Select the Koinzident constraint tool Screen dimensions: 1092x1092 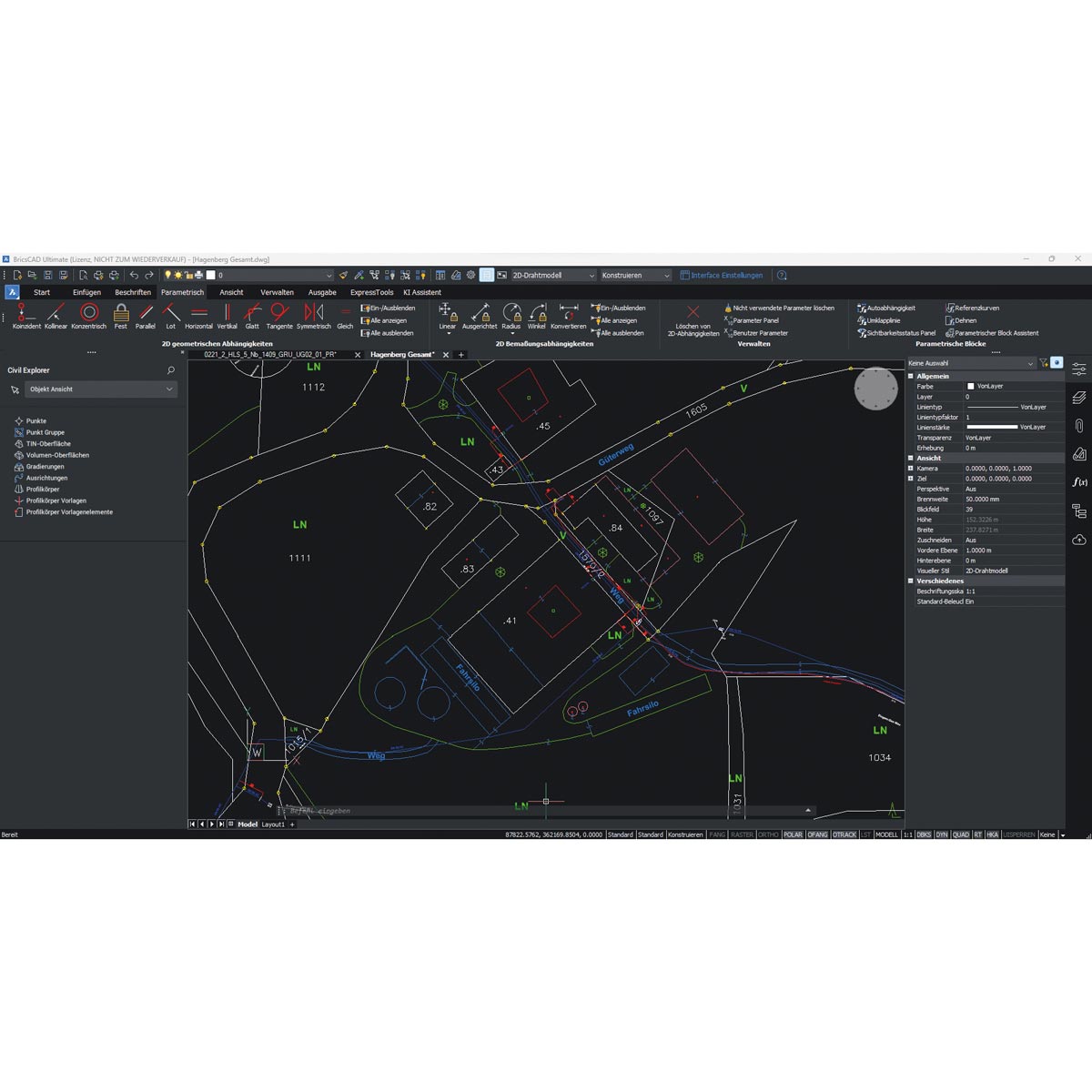pyautogui.click(x=25, y=315)
